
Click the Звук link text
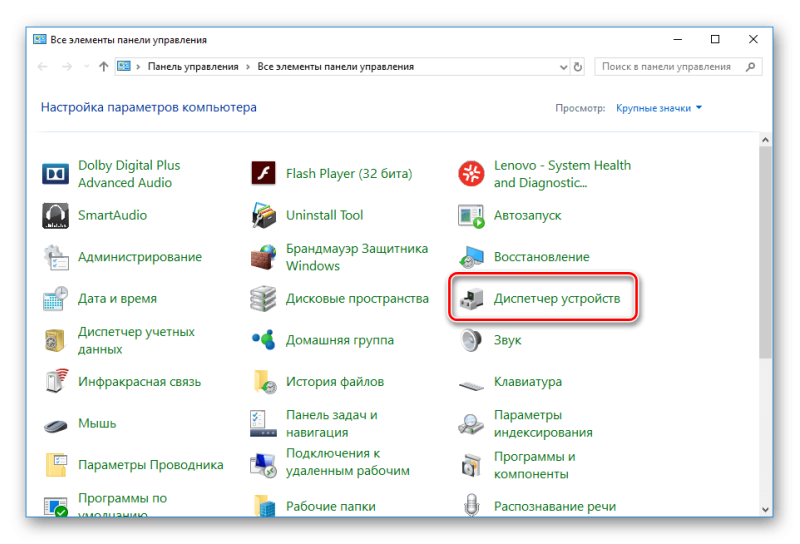click(x=507, y=340)
